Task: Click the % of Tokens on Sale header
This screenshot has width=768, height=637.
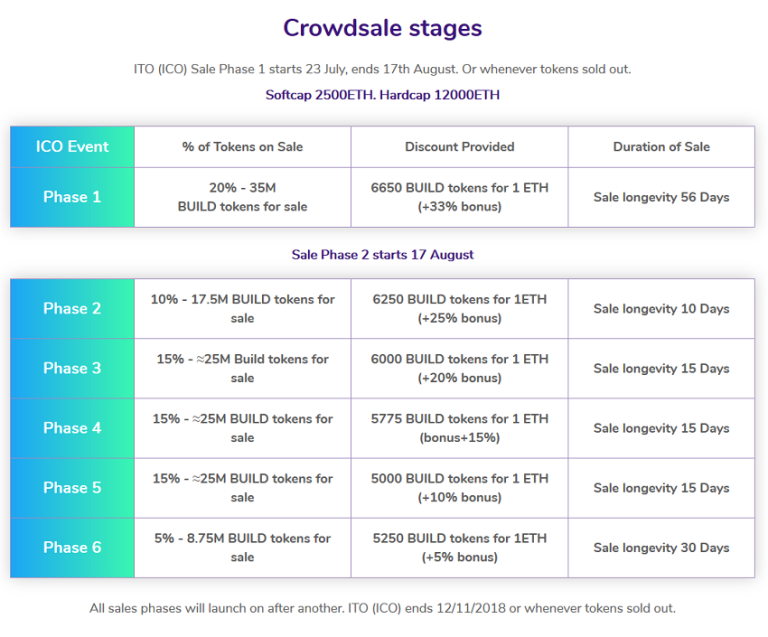Action: click(242, 147)
